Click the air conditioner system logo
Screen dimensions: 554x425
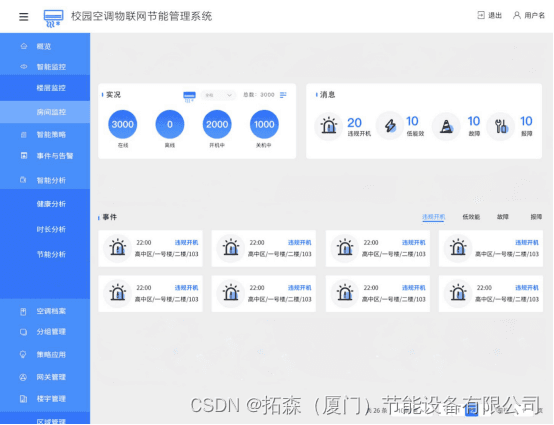[53, 18]
